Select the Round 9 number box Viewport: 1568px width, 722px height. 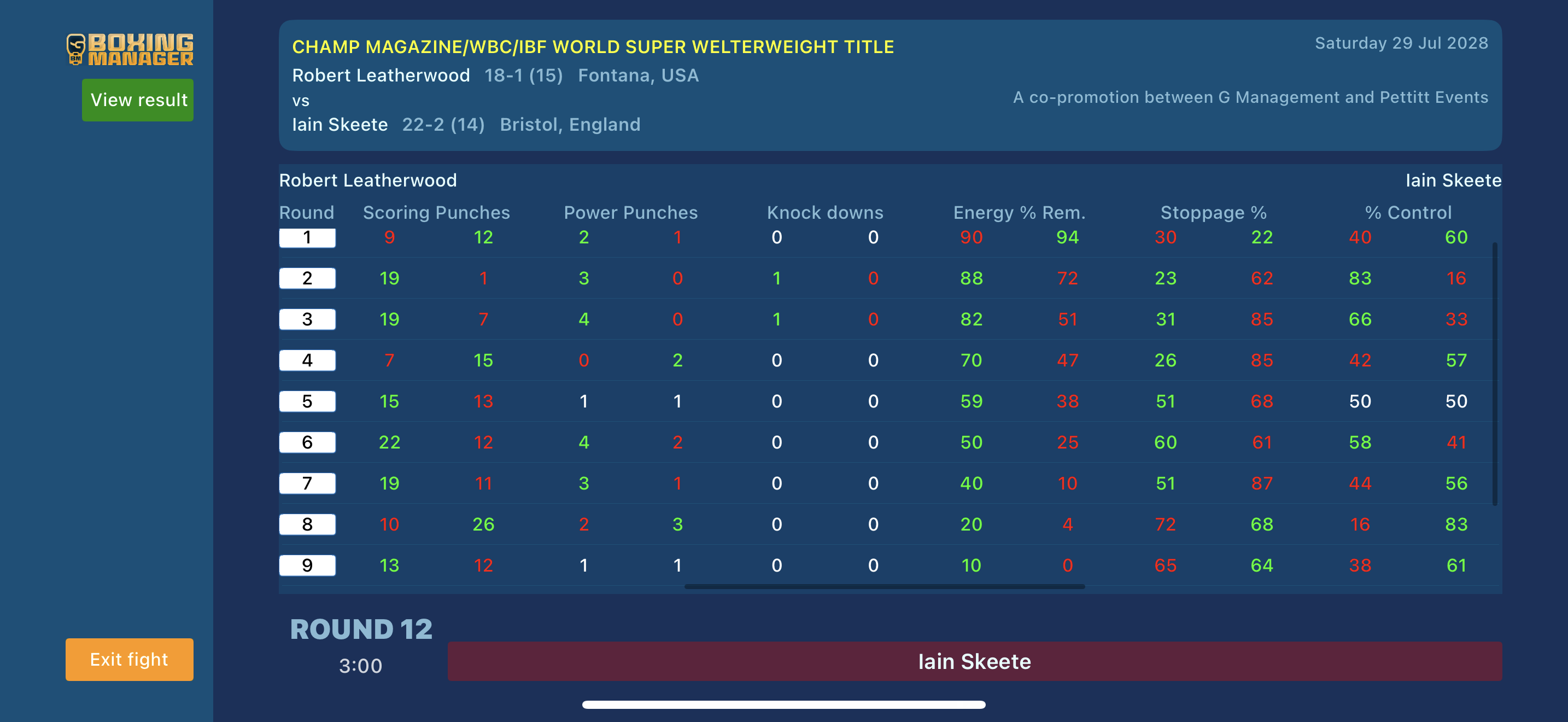pos(307,565)
